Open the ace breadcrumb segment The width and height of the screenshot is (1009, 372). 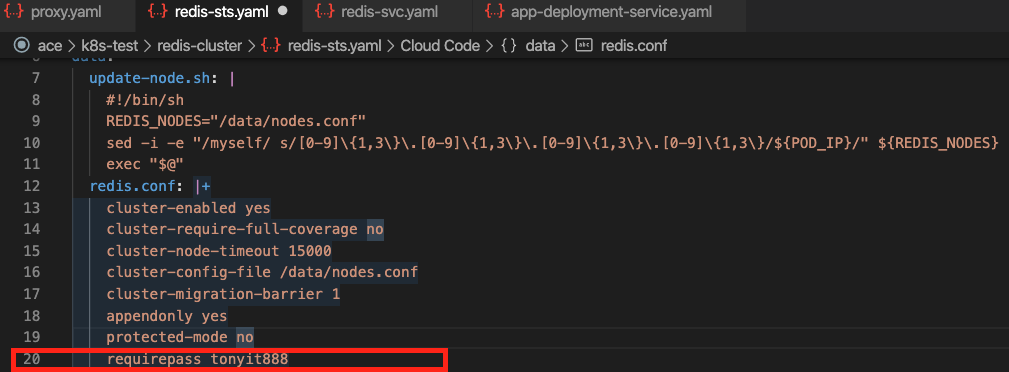[x=49, y=46]
